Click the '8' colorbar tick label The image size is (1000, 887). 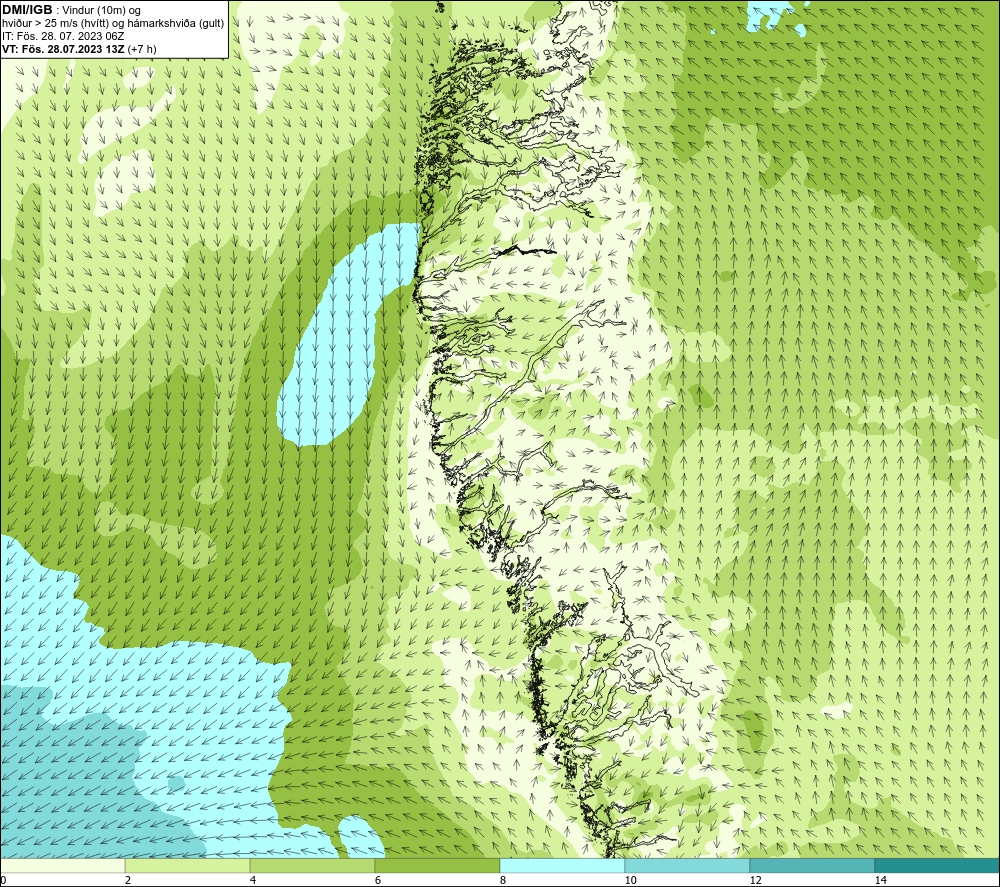[x=503, y=880]
